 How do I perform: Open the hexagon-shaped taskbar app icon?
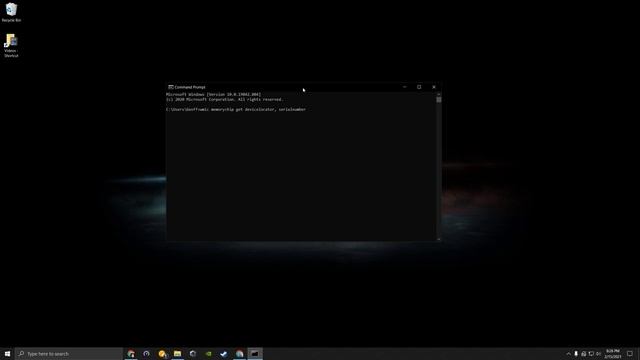click(x=193, y=353)
